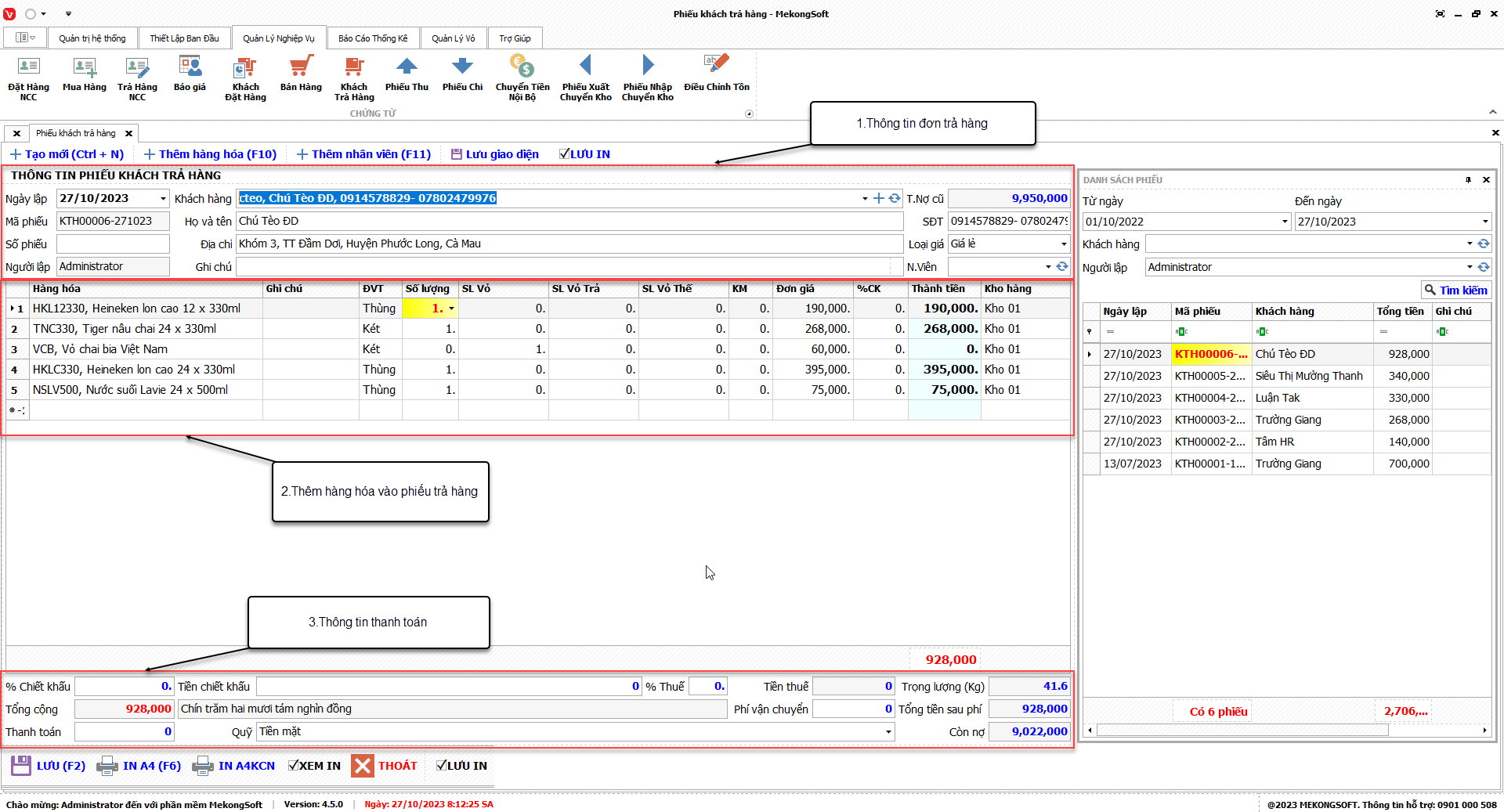Toggle LƯU IN checkbox in top toolbar
The width and height of the screenshot is (1504, 812).
click(x=564, y=154)
